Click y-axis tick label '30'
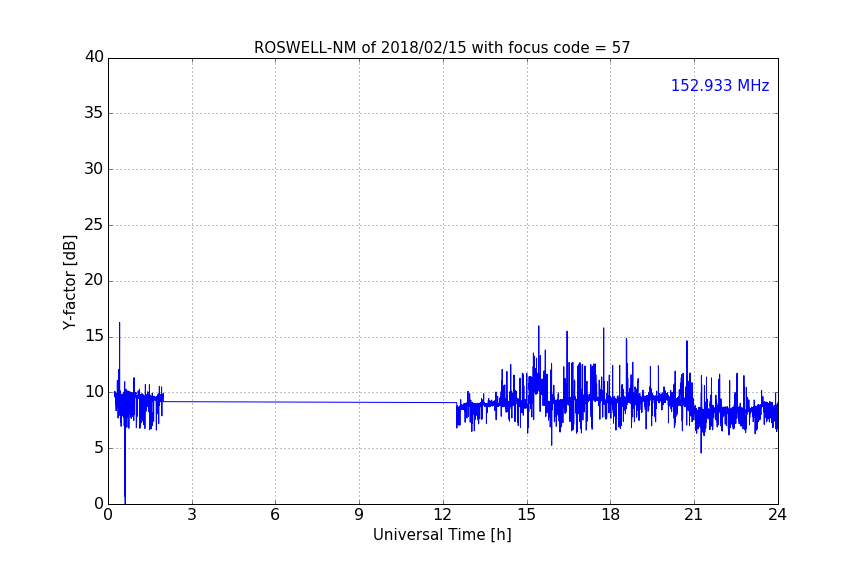This screenshot has height=576, width=864. (94, 169)
